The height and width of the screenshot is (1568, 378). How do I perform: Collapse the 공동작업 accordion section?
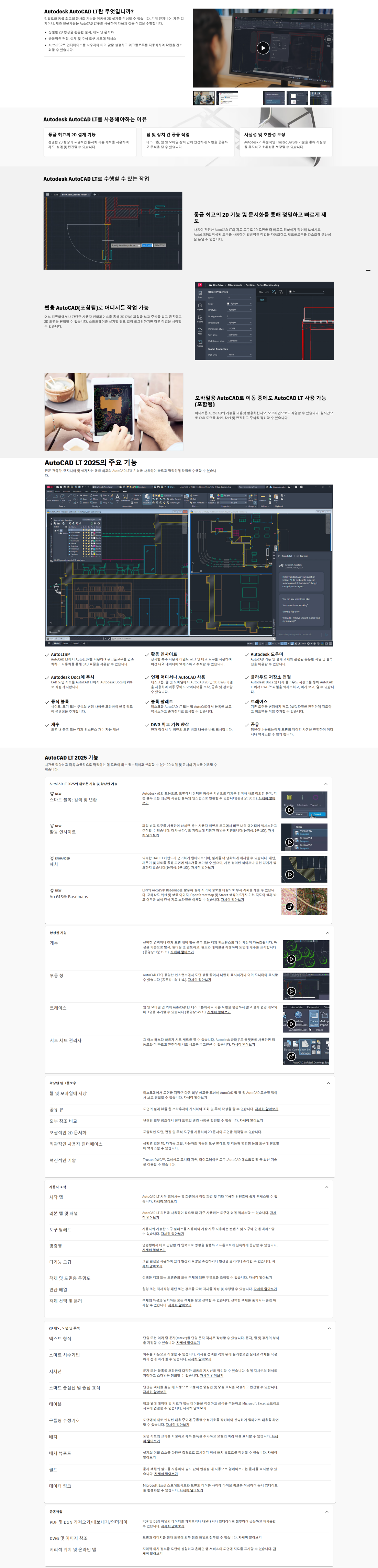click(x=327, y=1511)
